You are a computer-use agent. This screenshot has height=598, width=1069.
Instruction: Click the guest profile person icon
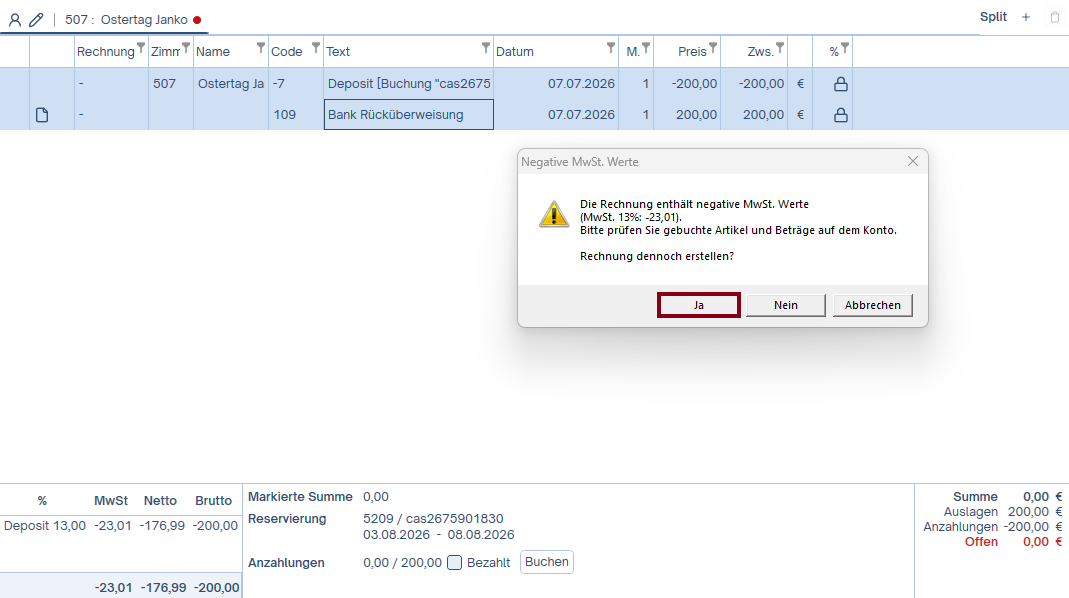(x=14, y=20)
